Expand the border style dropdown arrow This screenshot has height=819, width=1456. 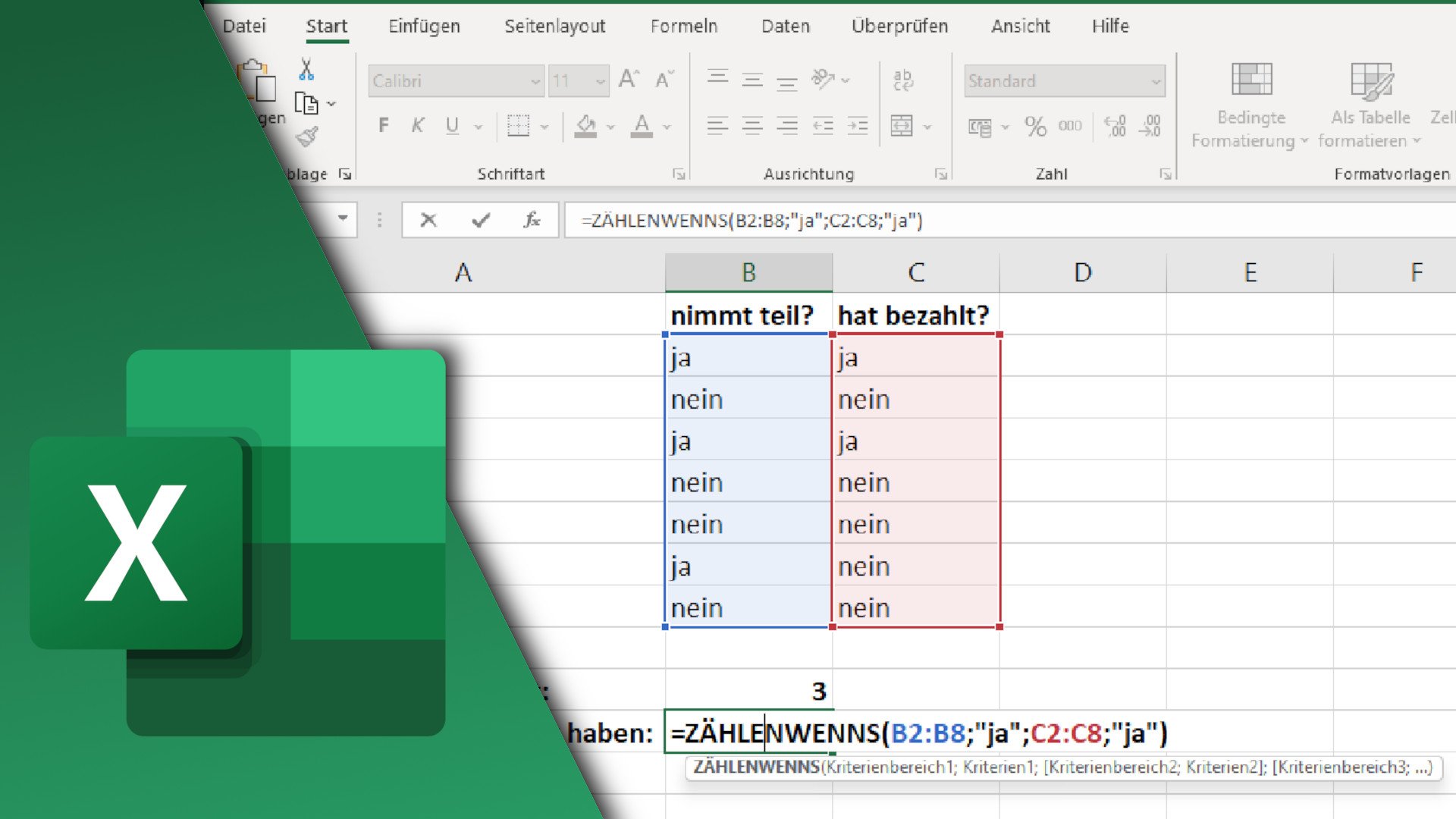(544, 126)
